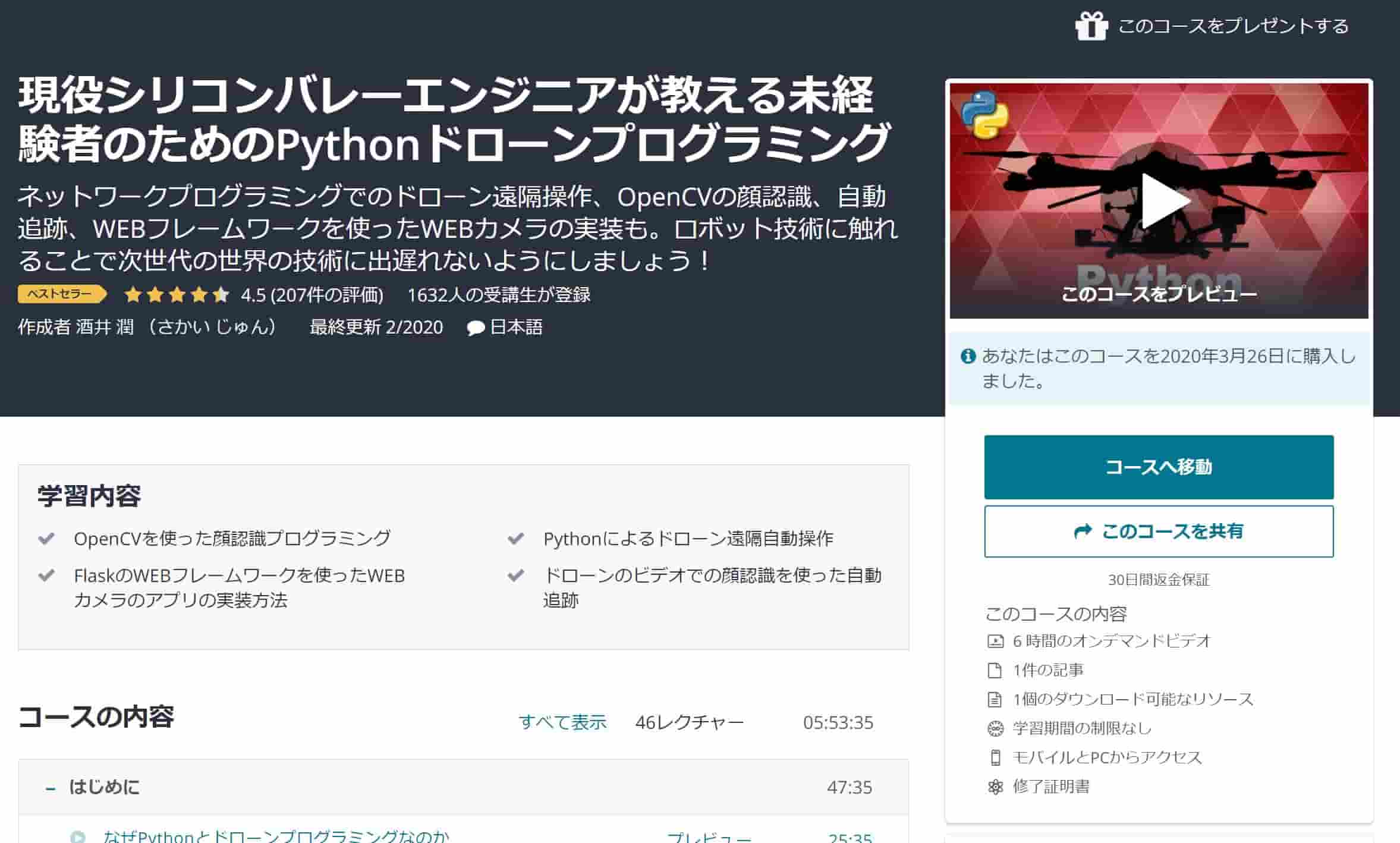The height and width of the screenshot is (843, 1400).
Task: Click 6 時間のオンデマンドビデオ text
Action: point(1112,641)
